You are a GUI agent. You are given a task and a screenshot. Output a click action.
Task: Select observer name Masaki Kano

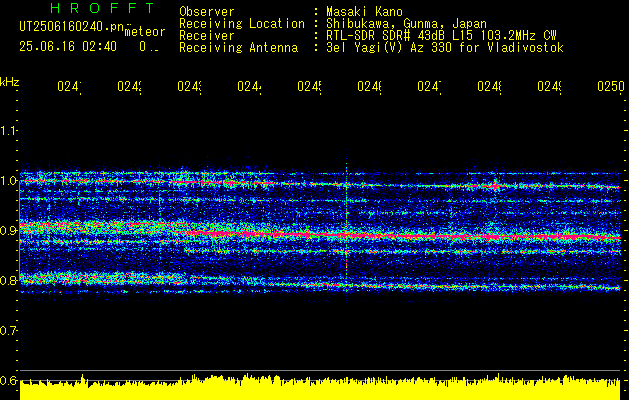(x=364, y=12)
